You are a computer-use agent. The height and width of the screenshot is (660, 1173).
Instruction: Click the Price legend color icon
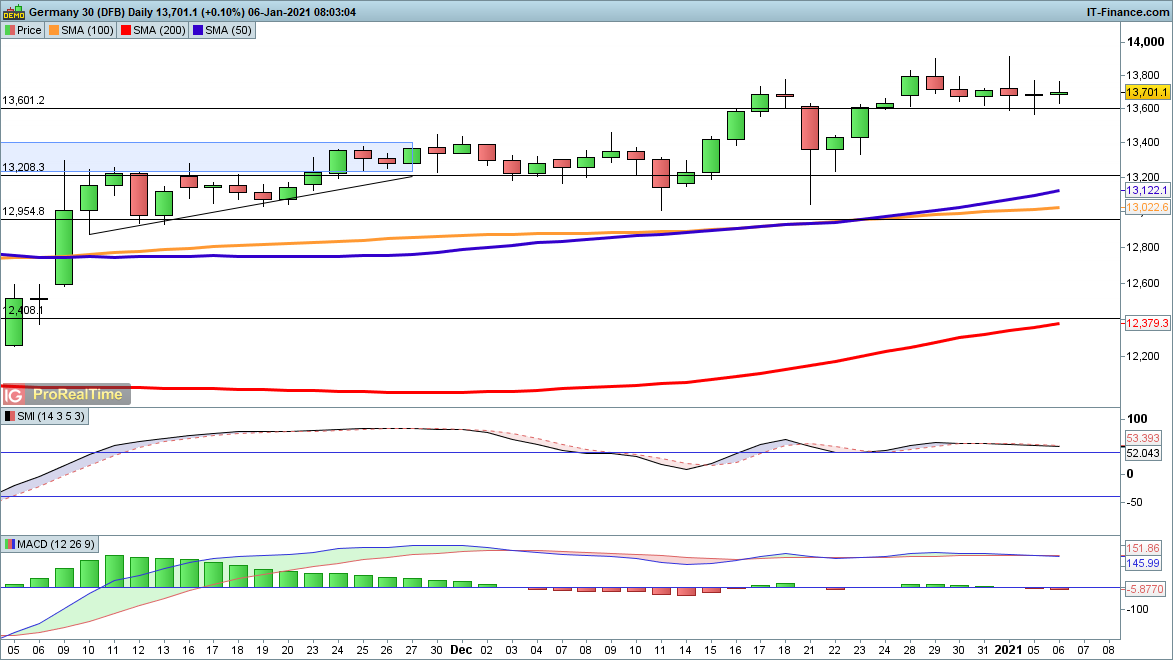pos(9,30)
